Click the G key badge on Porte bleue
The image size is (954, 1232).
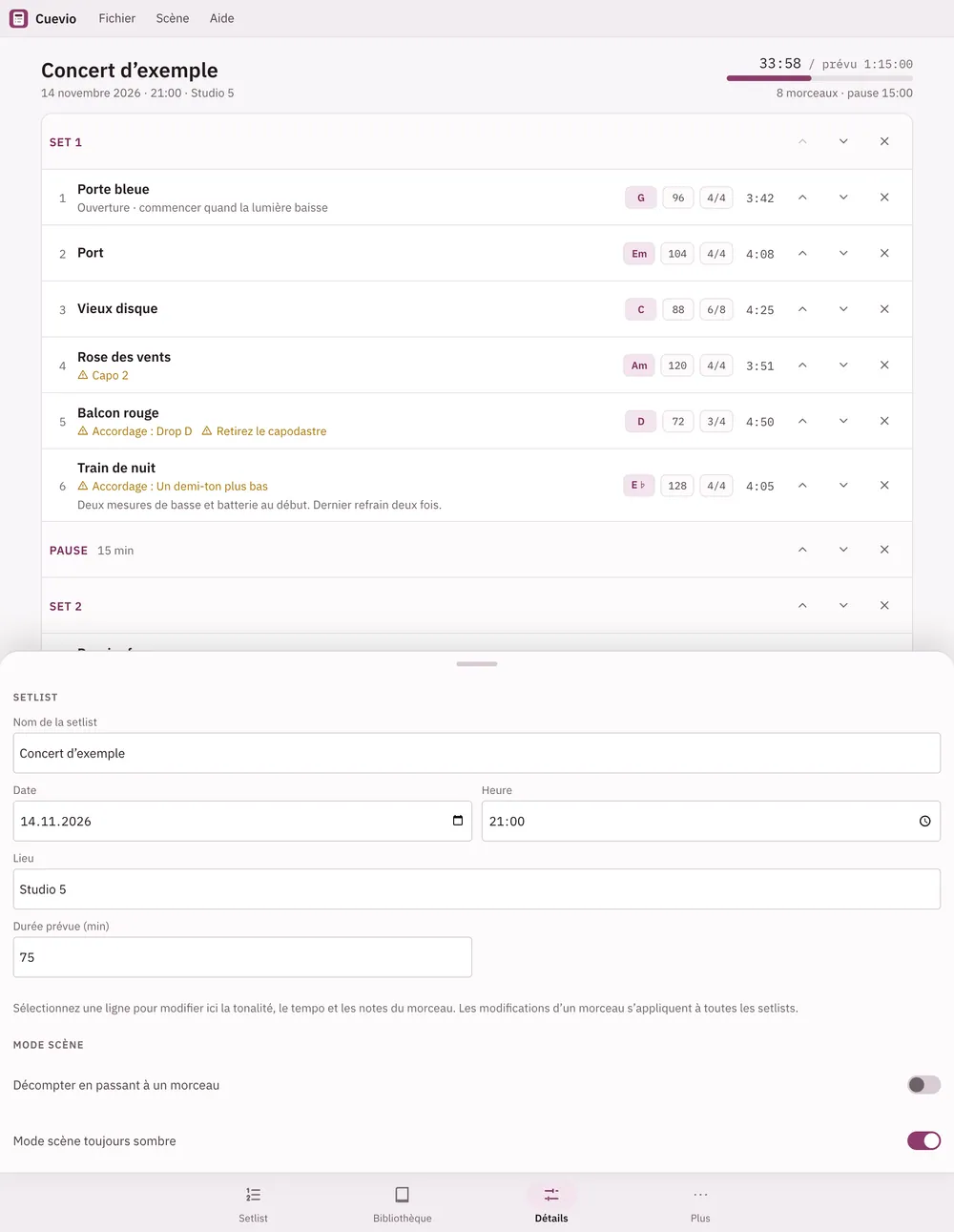click(x=641, y=198)
